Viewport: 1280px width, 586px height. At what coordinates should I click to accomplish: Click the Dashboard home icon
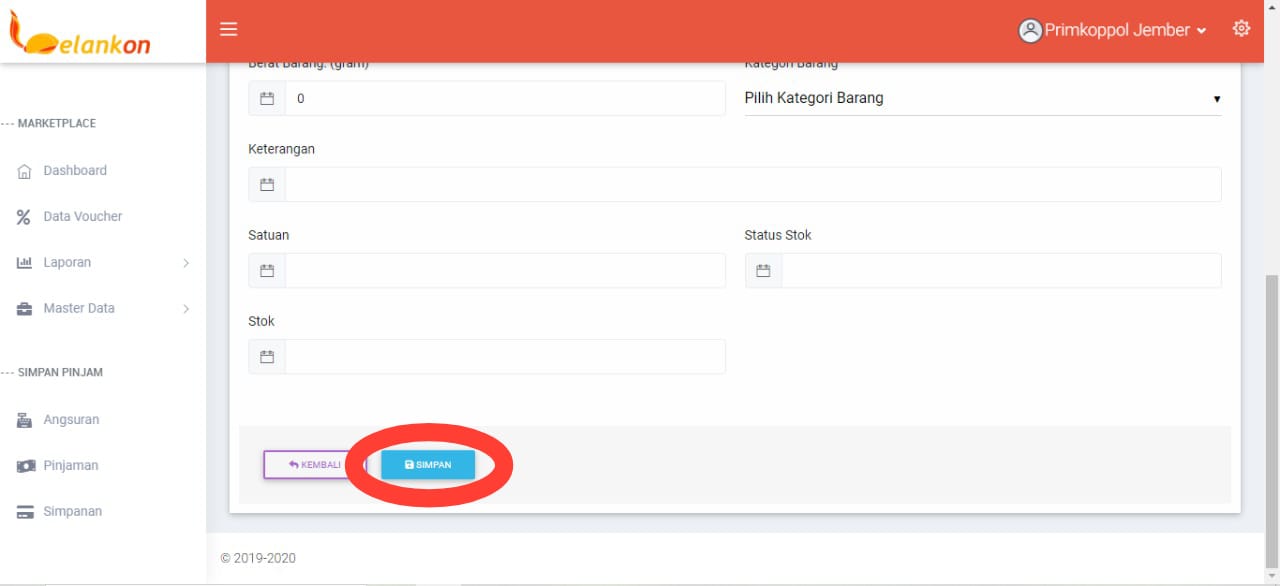[25, 171]
